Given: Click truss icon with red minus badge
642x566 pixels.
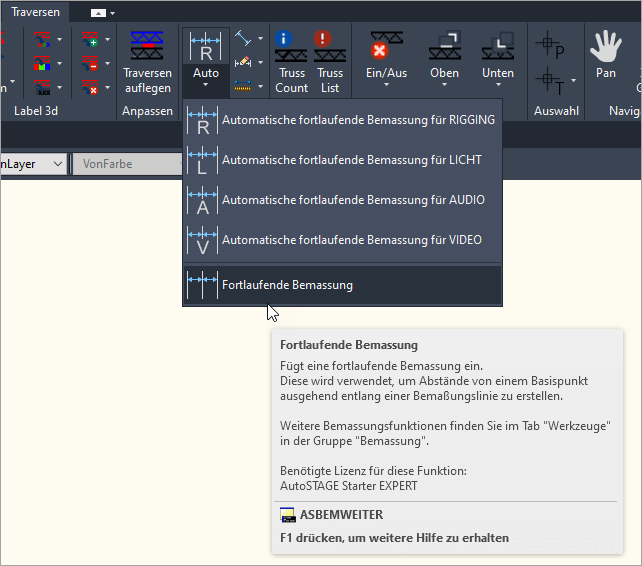Looking at the screenshot, I should [x=90, y=63].
